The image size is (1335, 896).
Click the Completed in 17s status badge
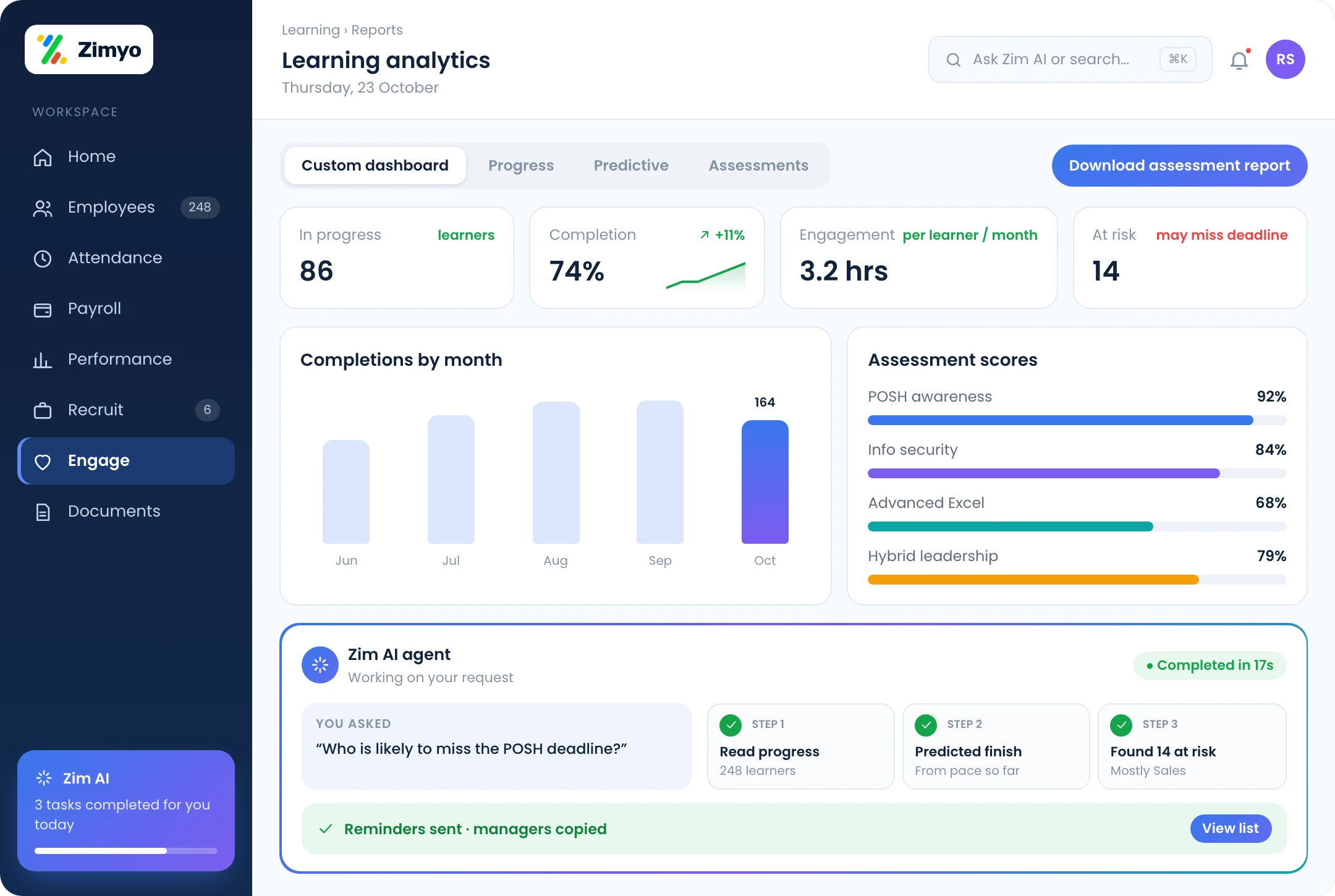[1210, 666]
